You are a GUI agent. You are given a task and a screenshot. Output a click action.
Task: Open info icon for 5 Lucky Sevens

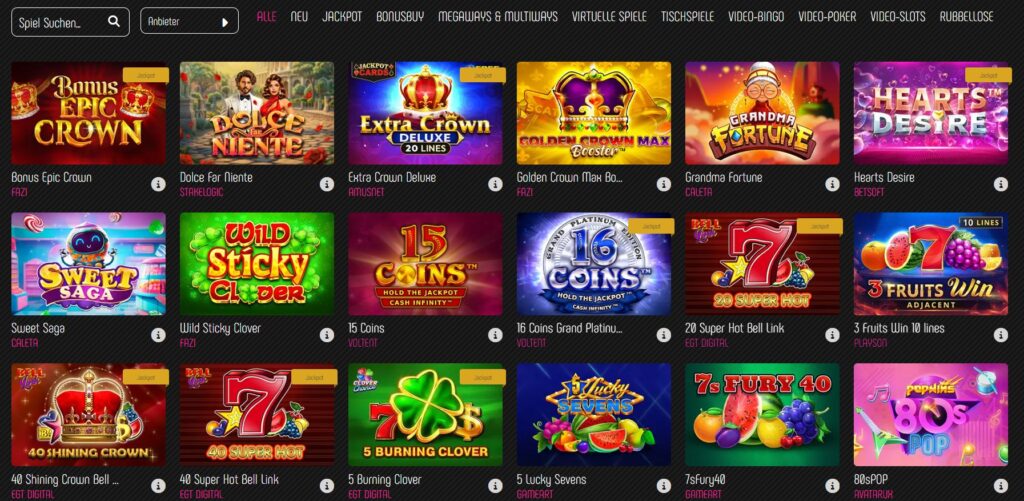664,486
